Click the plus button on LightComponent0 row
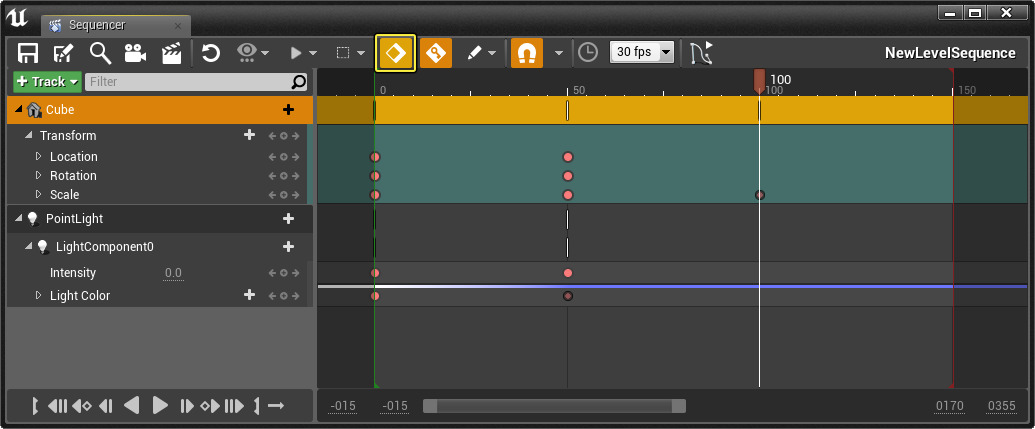Image resolution: width=1035 pixels, height=429 pixels. [288, 247]
